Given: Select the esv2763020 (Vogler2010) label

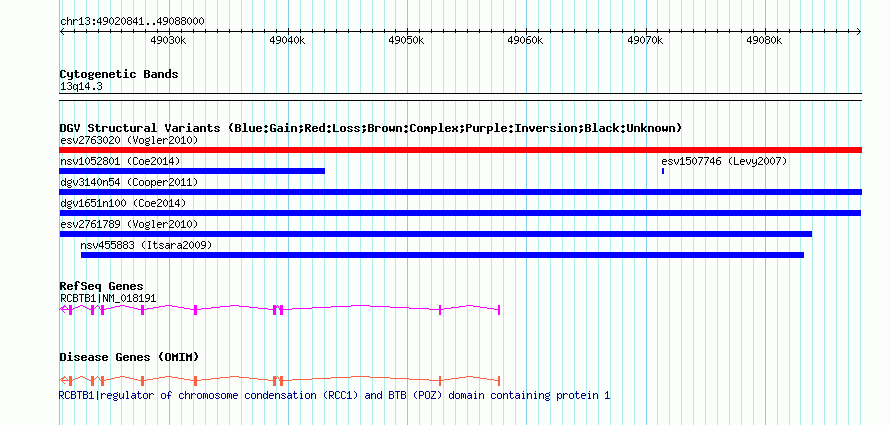Looking at the screenshot, I should click(x=129, y=140).
